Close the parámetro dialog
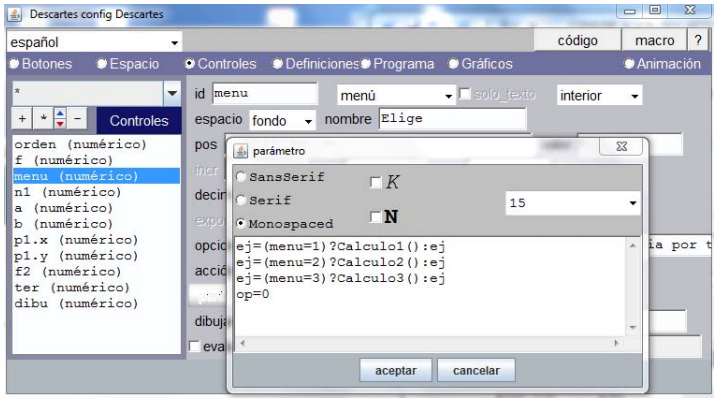This screenshot has width=716, height=398. tap(621, 147)
